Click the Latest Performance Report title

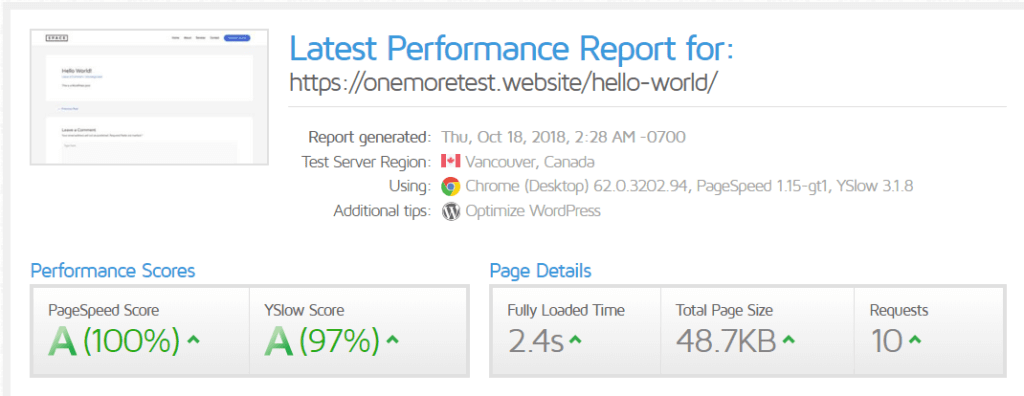pos(511,48)
